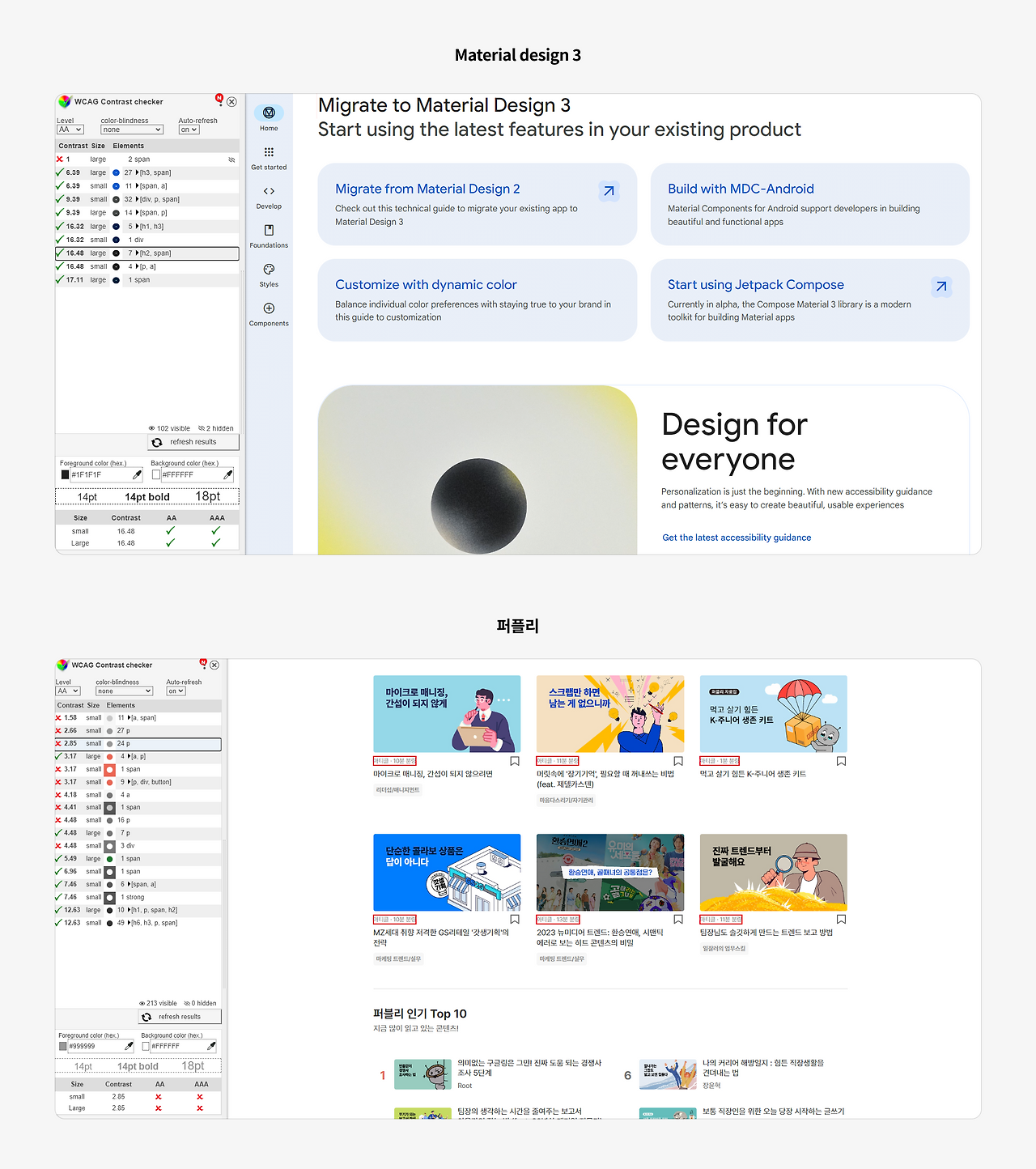Open Auto-refresh dropdown in Material Design 3 checker

(x=189, y=130)
